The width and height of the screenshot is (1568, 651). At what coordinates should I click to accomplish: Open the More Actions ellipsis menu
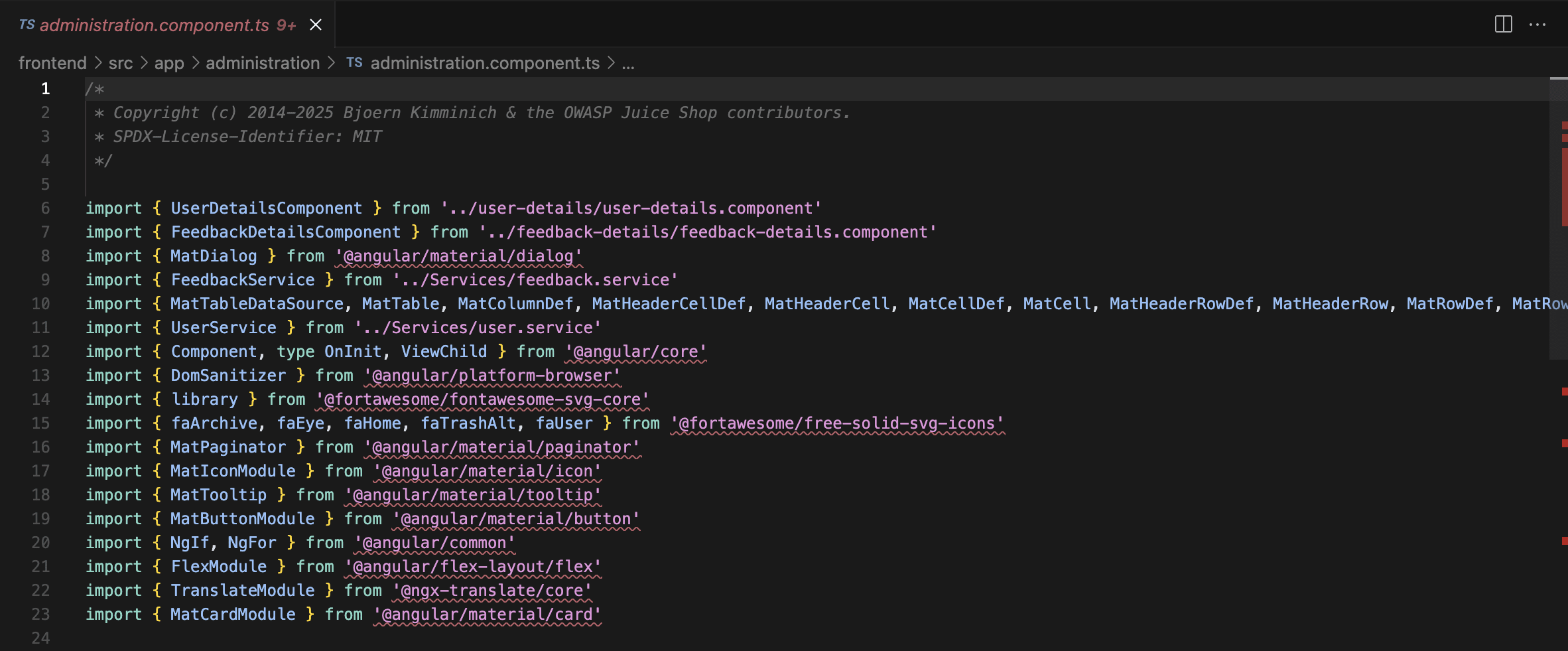point(1537,25)
